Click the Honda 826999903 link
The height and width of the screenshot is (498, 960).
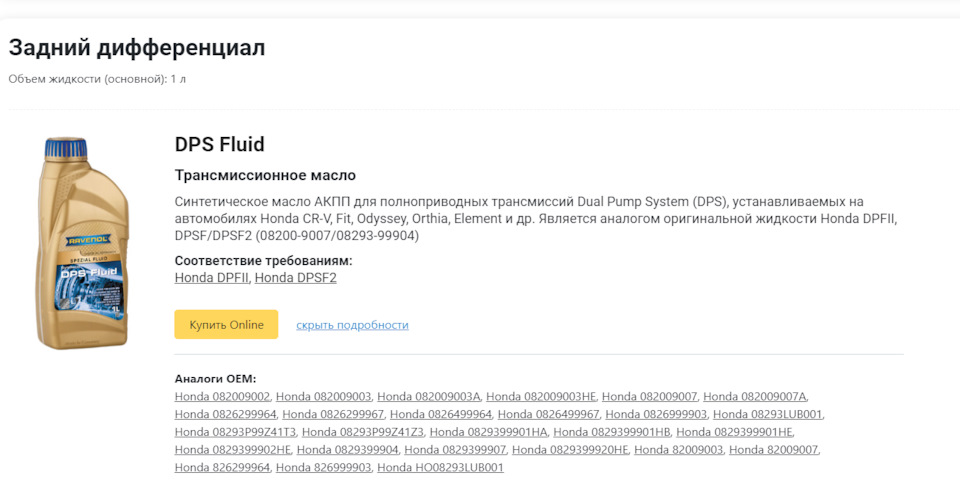323,467
